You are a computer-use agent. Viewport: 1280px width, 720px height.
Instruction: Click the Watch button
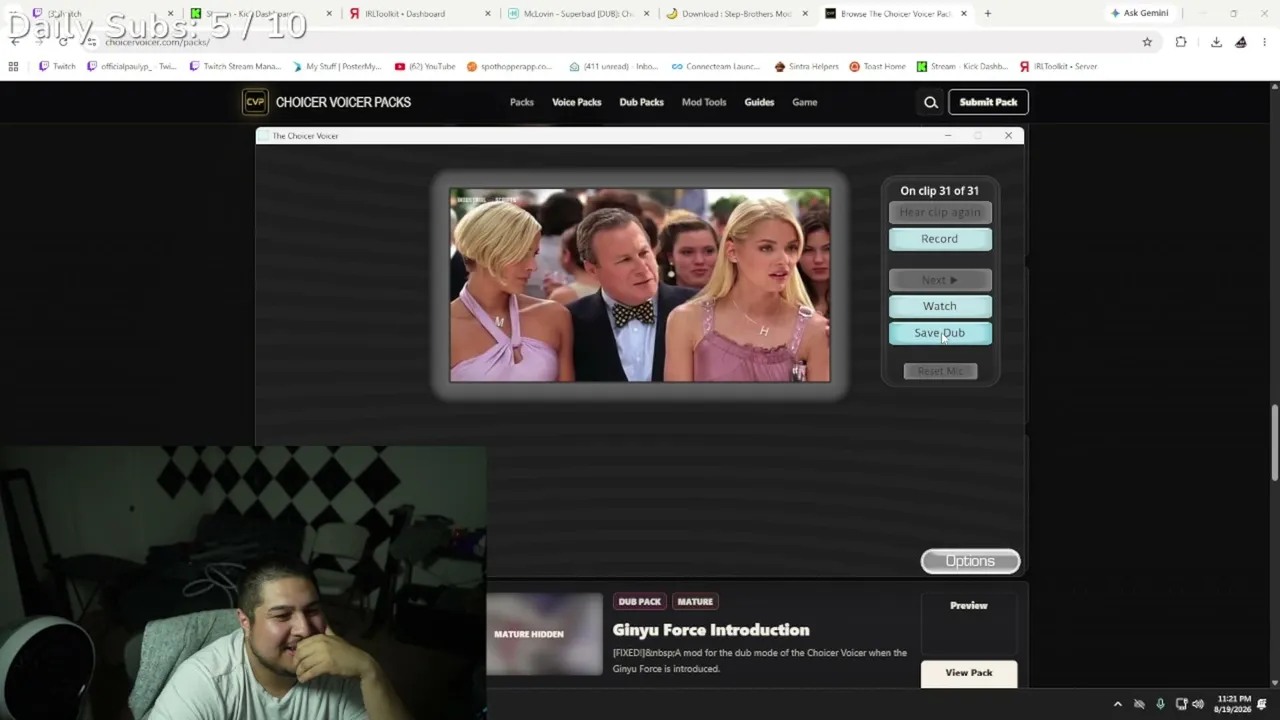point(940,306)
